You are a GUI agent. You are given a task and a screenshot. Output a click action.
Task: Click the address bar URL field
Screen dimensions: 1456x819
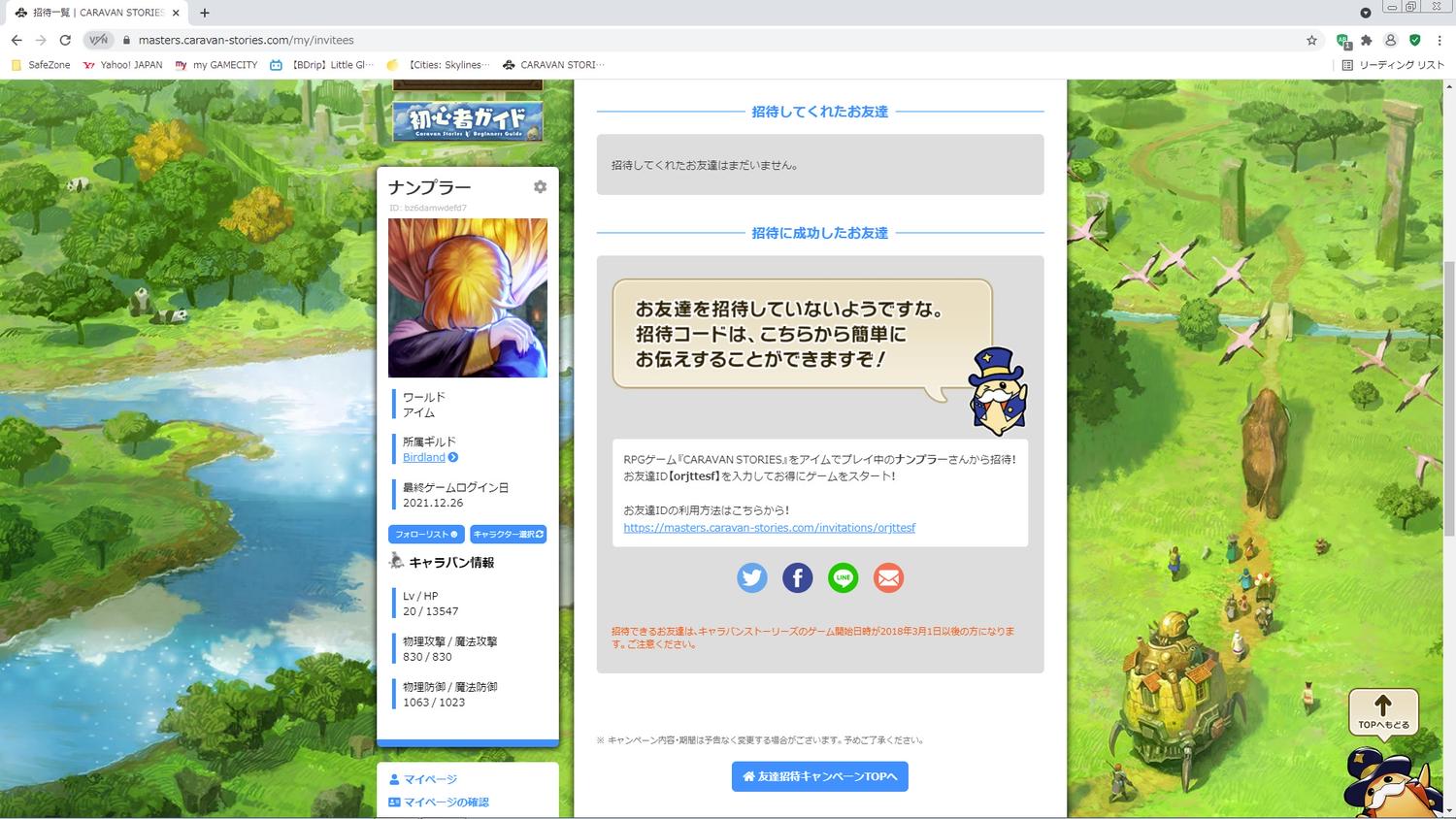[679, 40]
